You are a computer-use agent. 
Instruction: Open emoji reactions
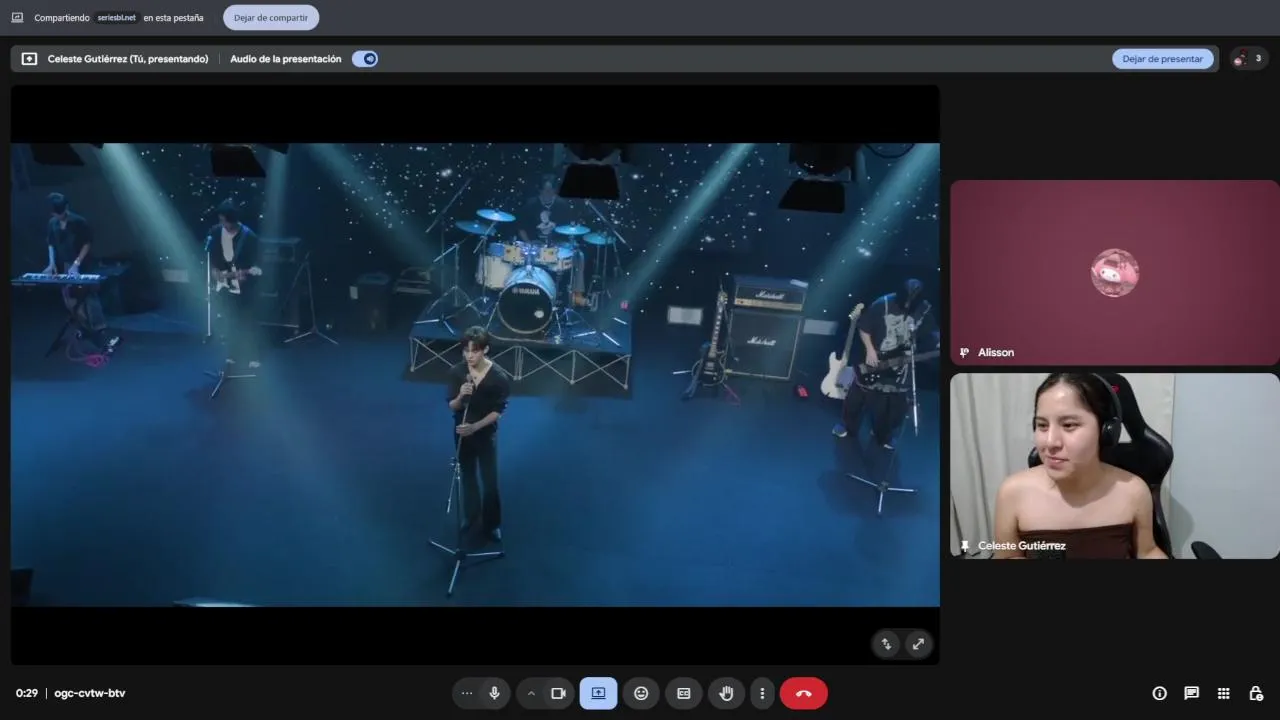pos(641,693)
